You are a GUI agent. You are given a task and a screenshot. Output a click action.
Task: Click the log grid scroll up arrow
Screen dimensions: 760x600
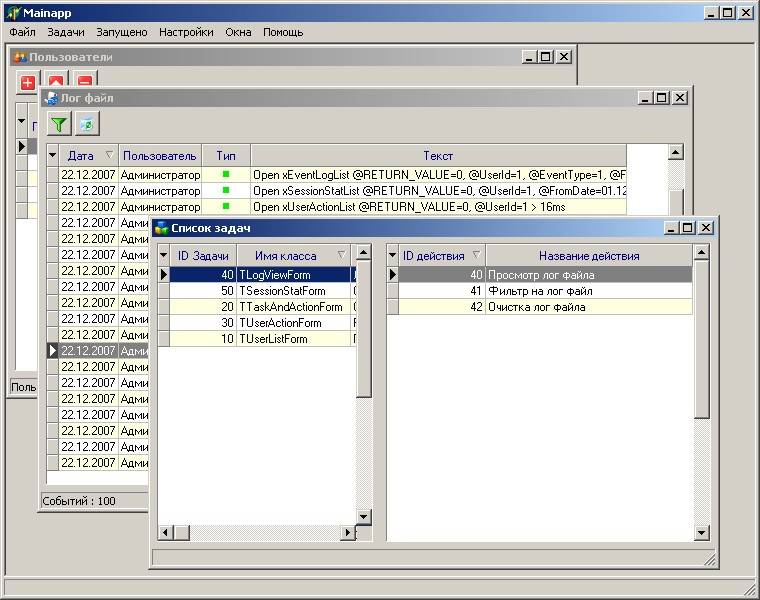point(676,152)
